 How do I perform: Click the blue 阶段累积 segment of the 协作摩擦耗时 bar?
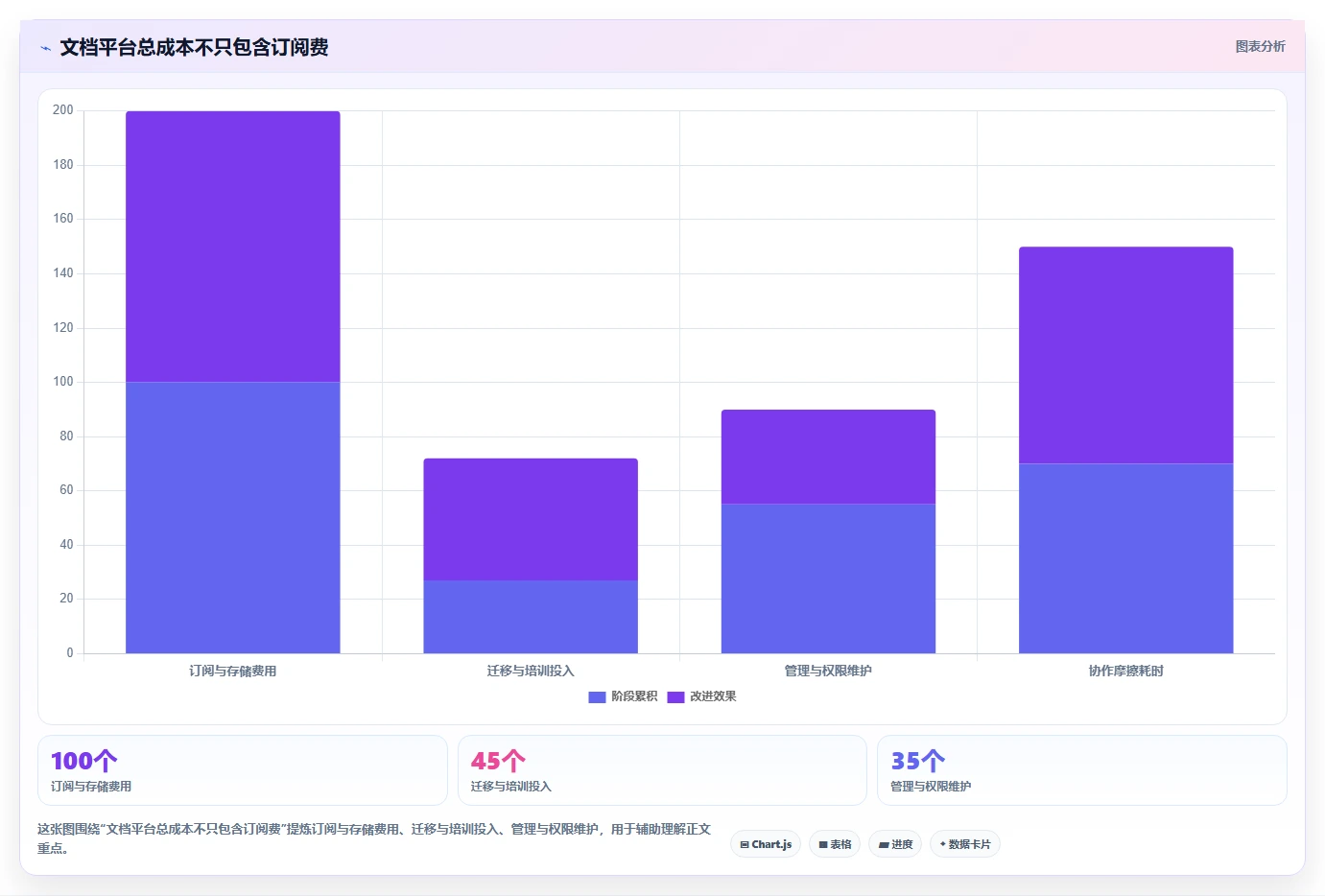1125,558
